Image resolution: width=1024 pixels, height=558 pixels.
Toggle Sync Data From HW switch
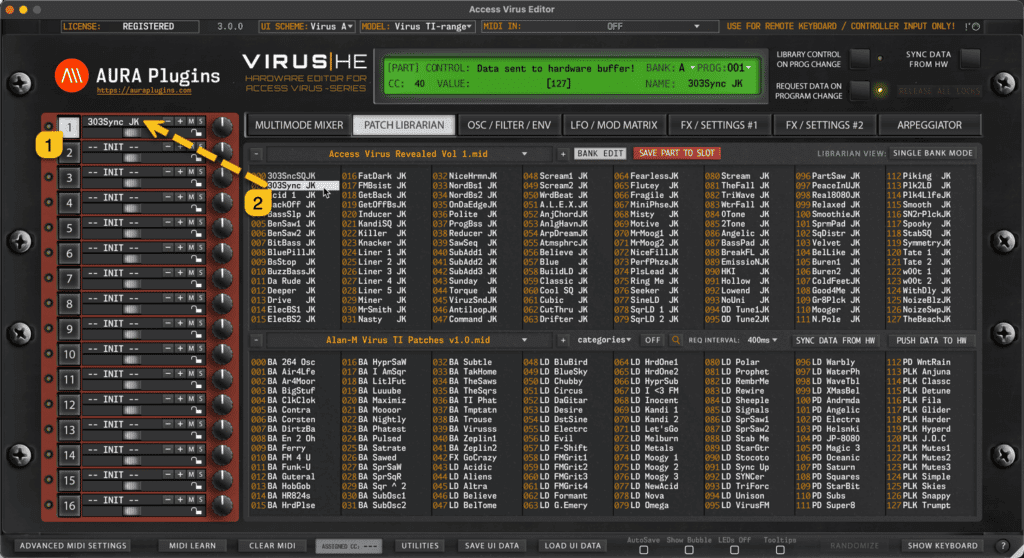pyautogui.click(x=970, y=59)
